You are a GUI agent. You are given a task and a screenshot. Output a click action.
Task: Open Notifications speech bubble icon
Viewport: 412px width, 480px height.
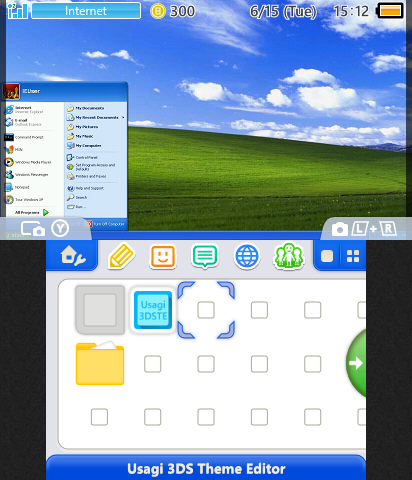(205, 256)
